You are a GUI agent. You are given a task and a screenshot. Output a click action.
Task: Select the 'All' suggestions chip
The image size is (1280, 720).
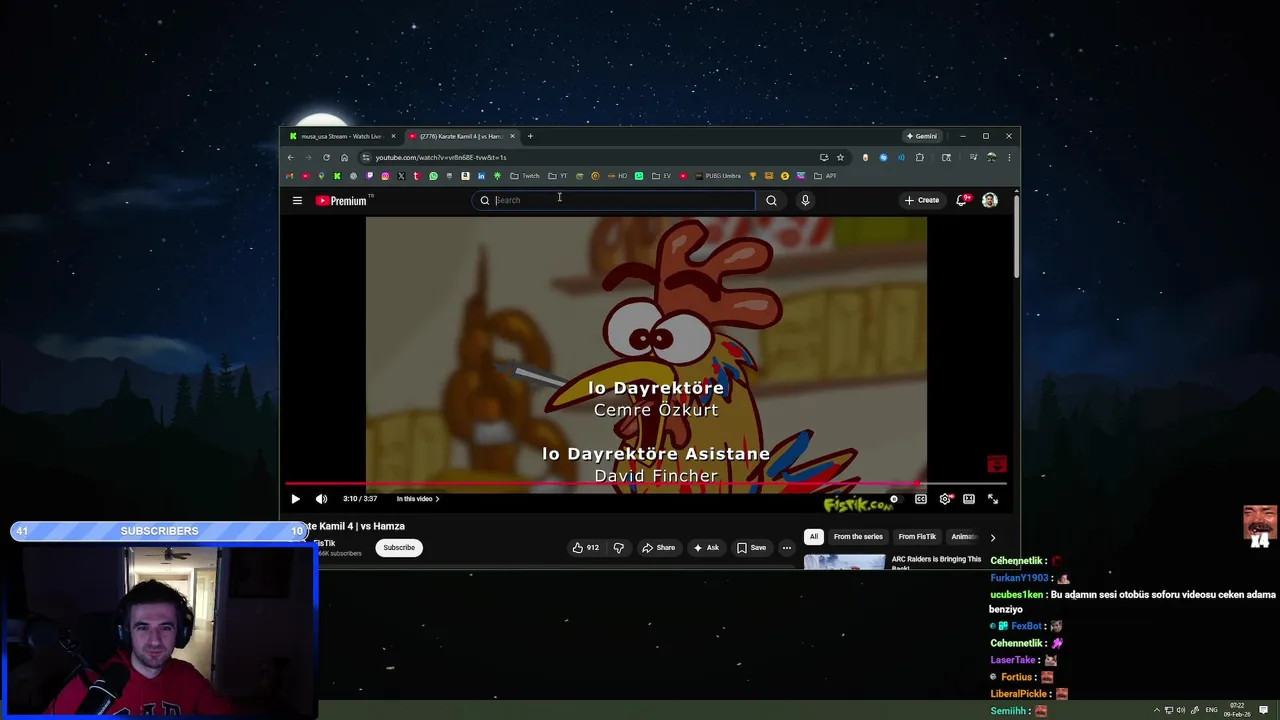[814, 537]
